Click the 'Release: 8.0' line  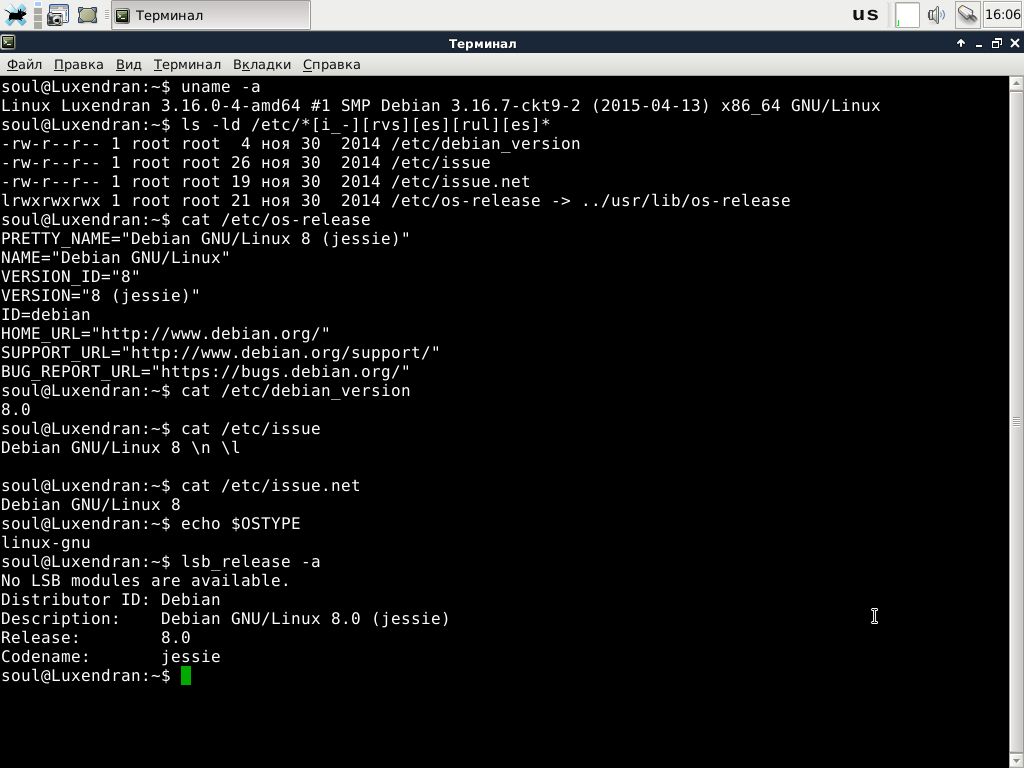[x=95, y=637]
